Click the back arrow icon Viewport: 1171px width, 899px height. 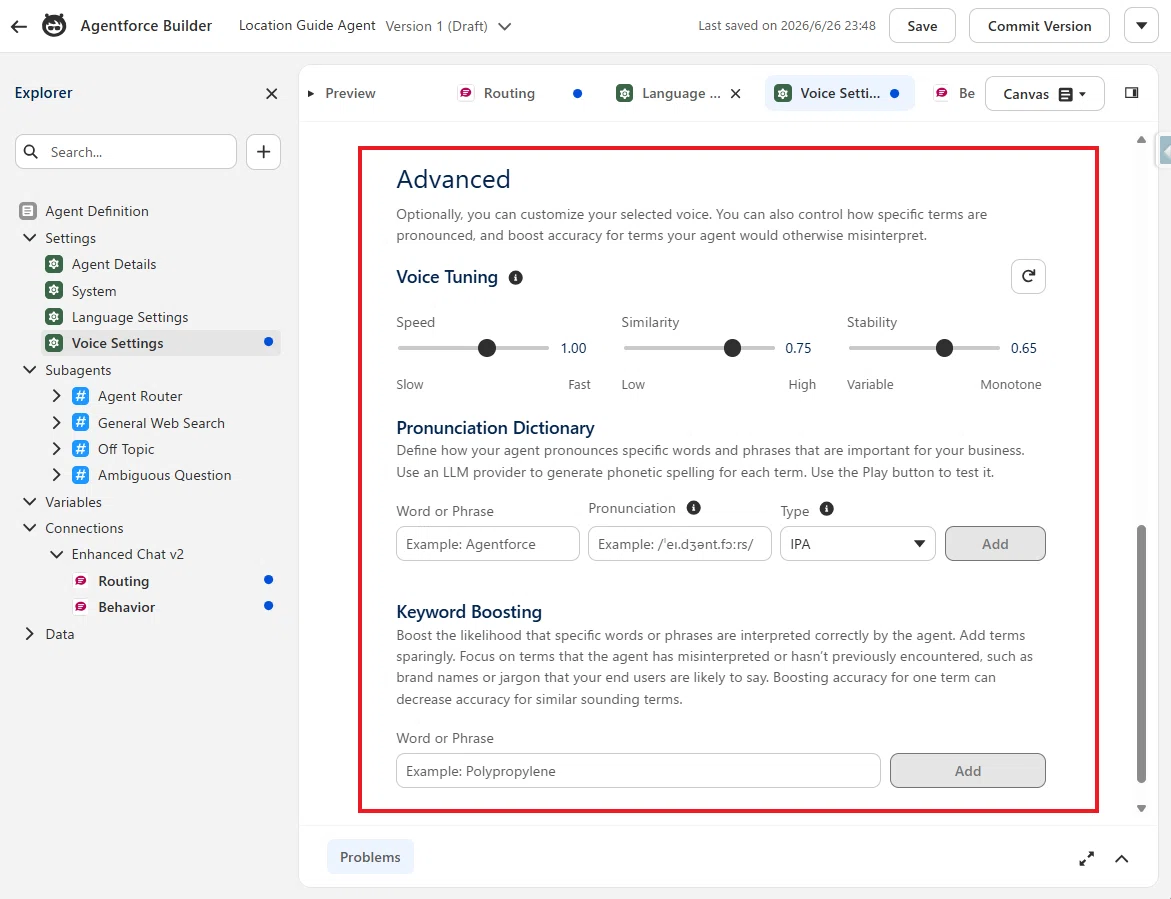(19, 26)
